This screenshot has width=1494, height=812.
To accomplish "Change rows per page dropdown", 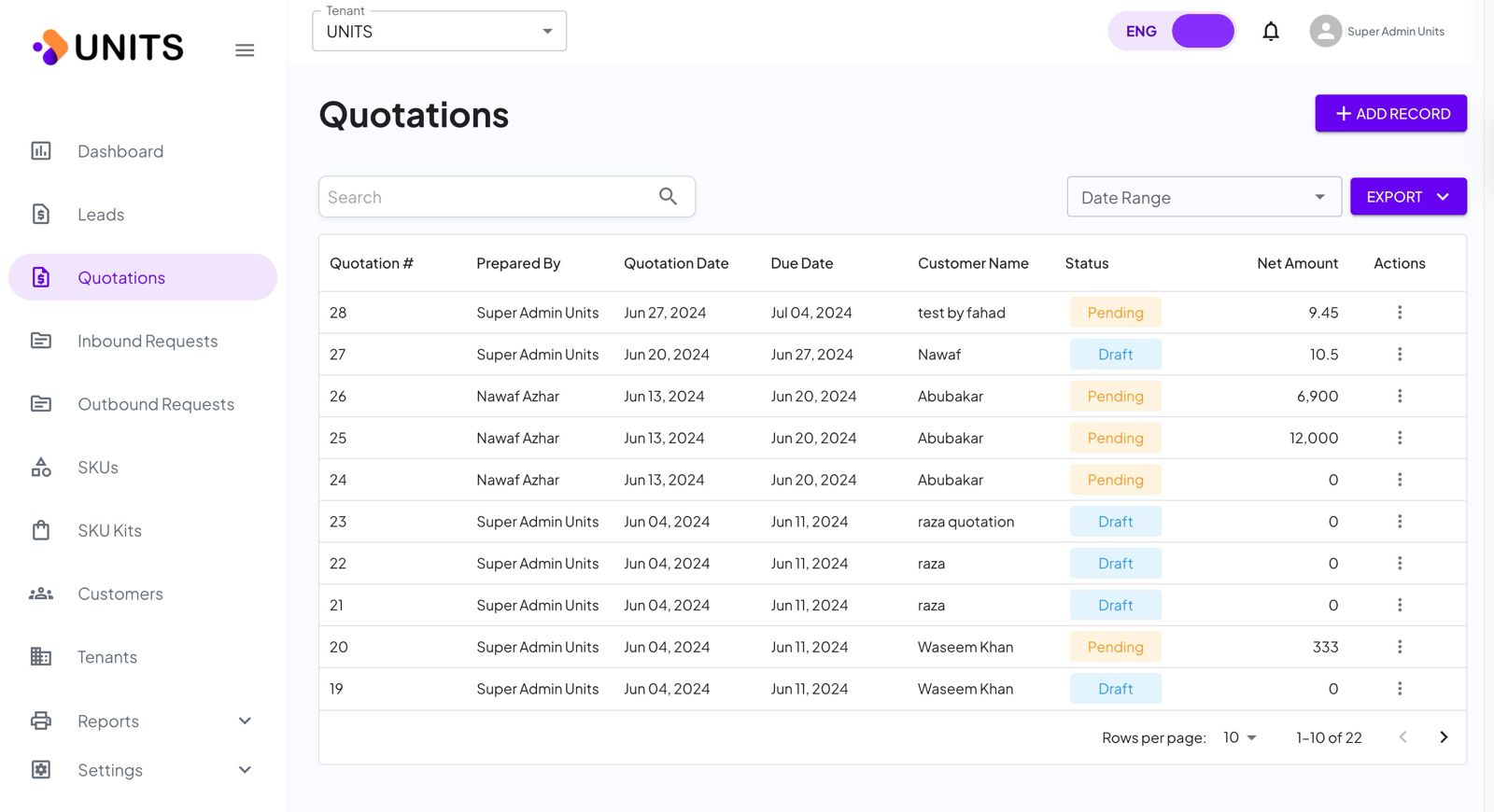I will (1240, 737).
